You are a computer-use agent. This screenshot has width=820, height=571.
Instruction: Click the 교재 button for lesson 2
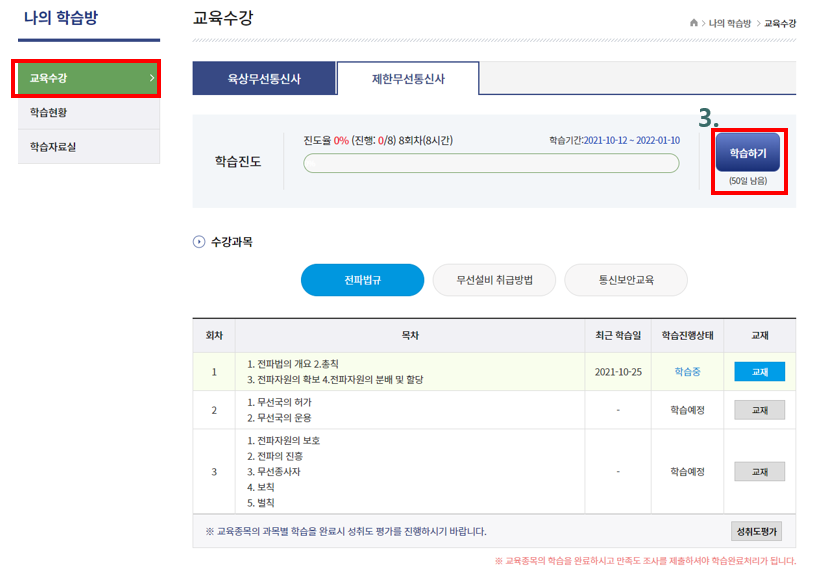point(759,410)
